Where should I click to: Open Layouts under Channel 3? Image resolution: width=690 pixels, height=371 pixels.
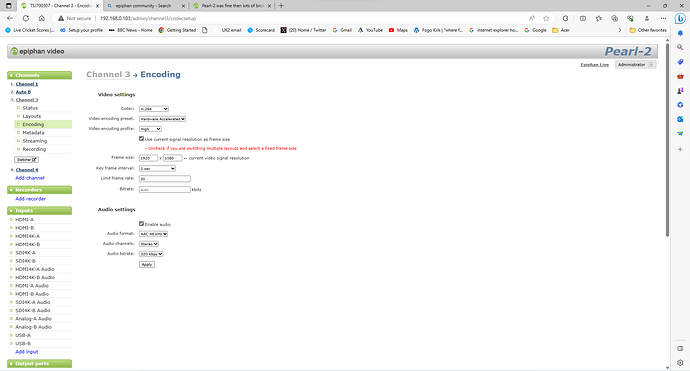(x=32, y=116)
